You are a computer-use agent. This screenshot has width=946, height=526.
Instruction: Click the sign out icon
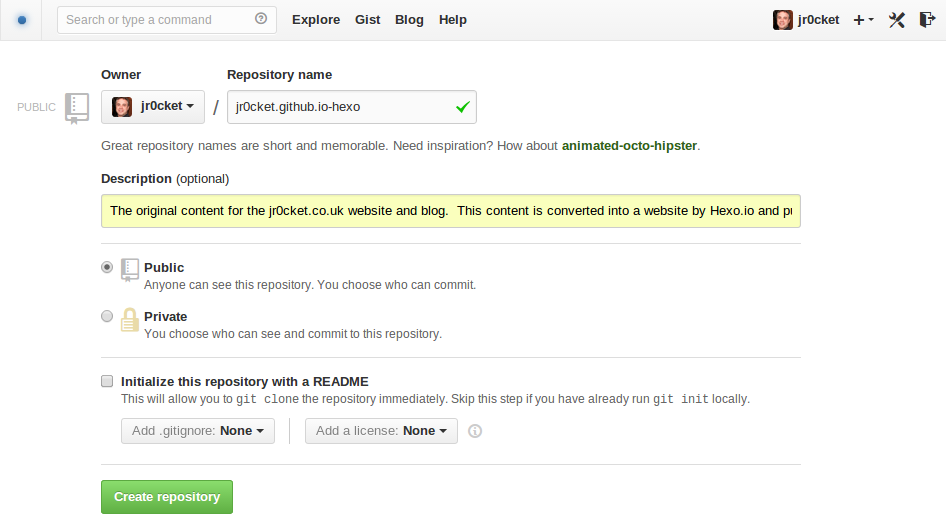point(927,20)
